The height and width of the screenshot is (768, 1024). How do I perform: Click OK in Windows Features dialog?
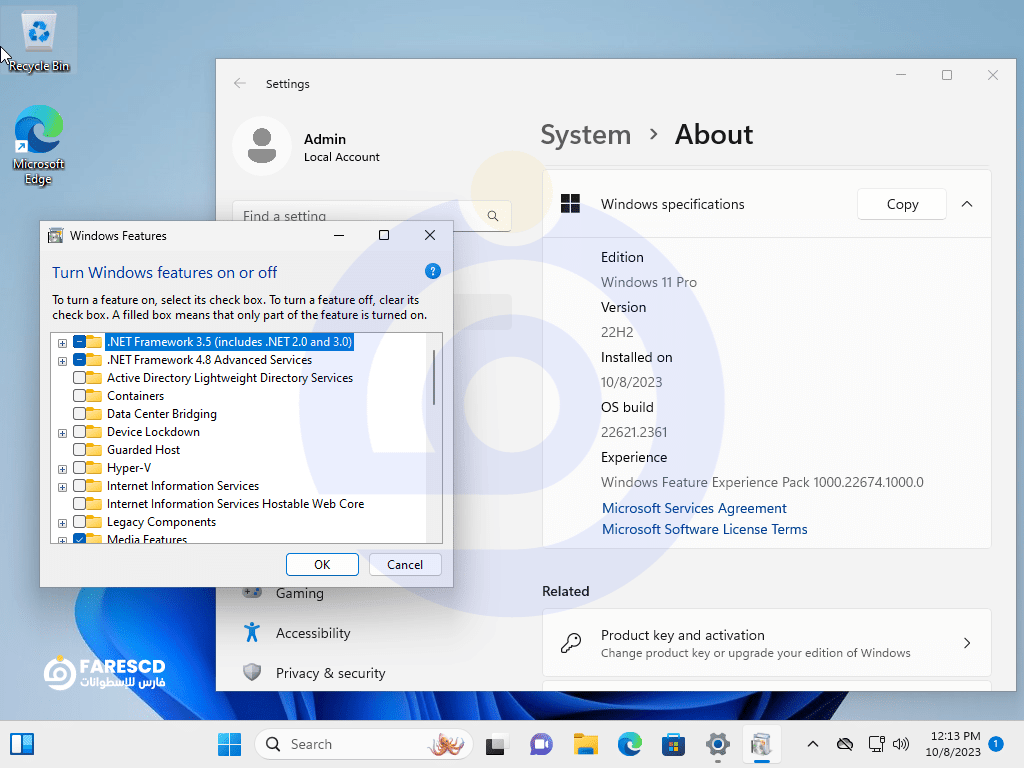pos(322,564)
